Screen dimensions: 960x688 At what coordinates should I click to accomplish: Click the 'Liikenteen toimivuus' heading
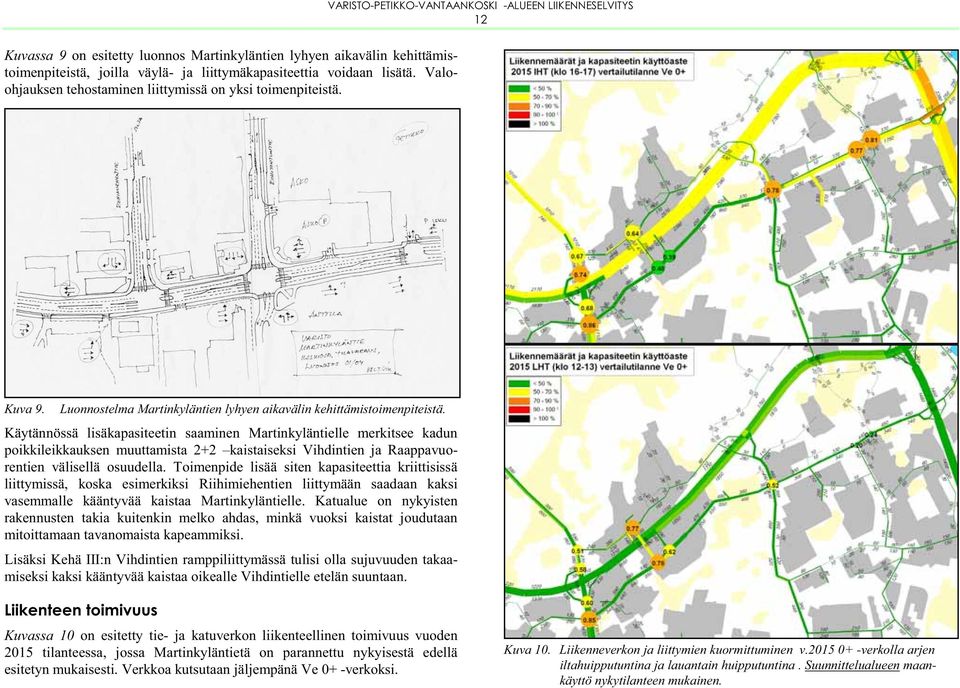click(81, 610)
